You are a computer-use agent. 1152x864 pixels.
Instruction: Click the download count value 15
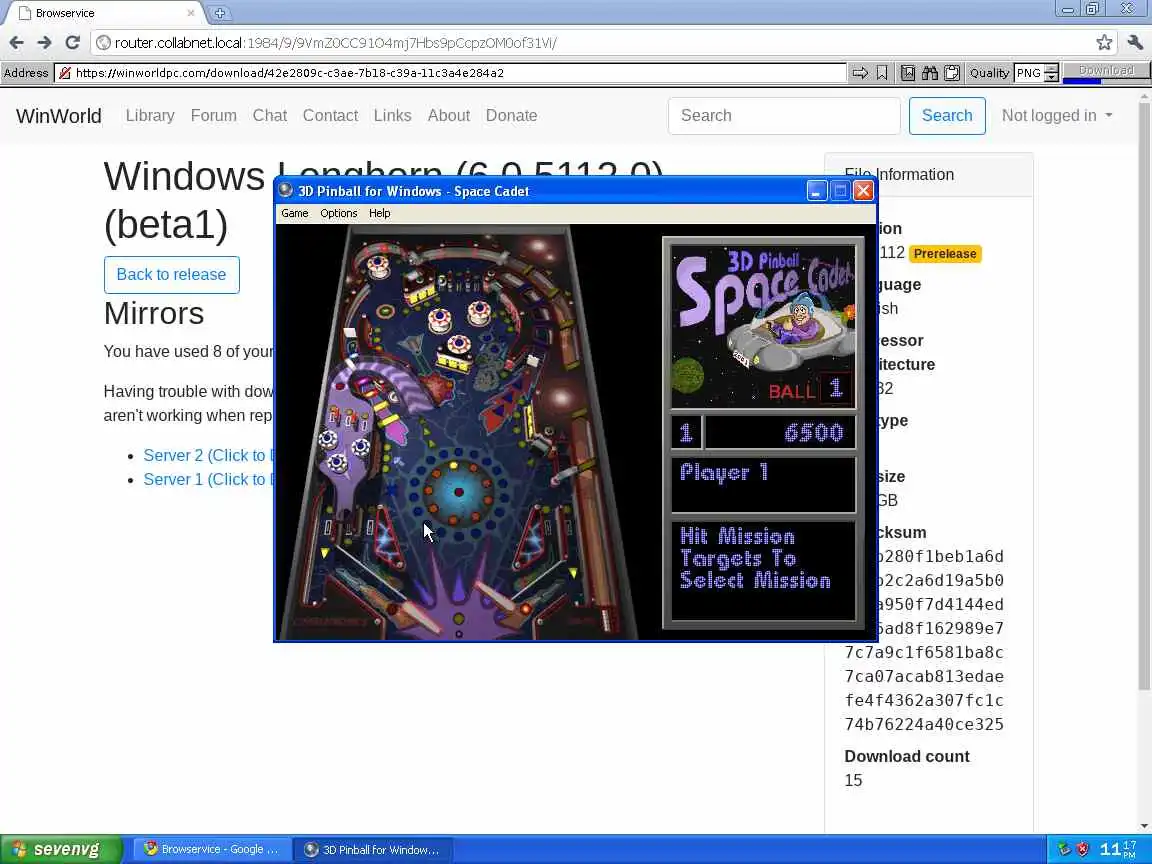[x=853, y=780]
